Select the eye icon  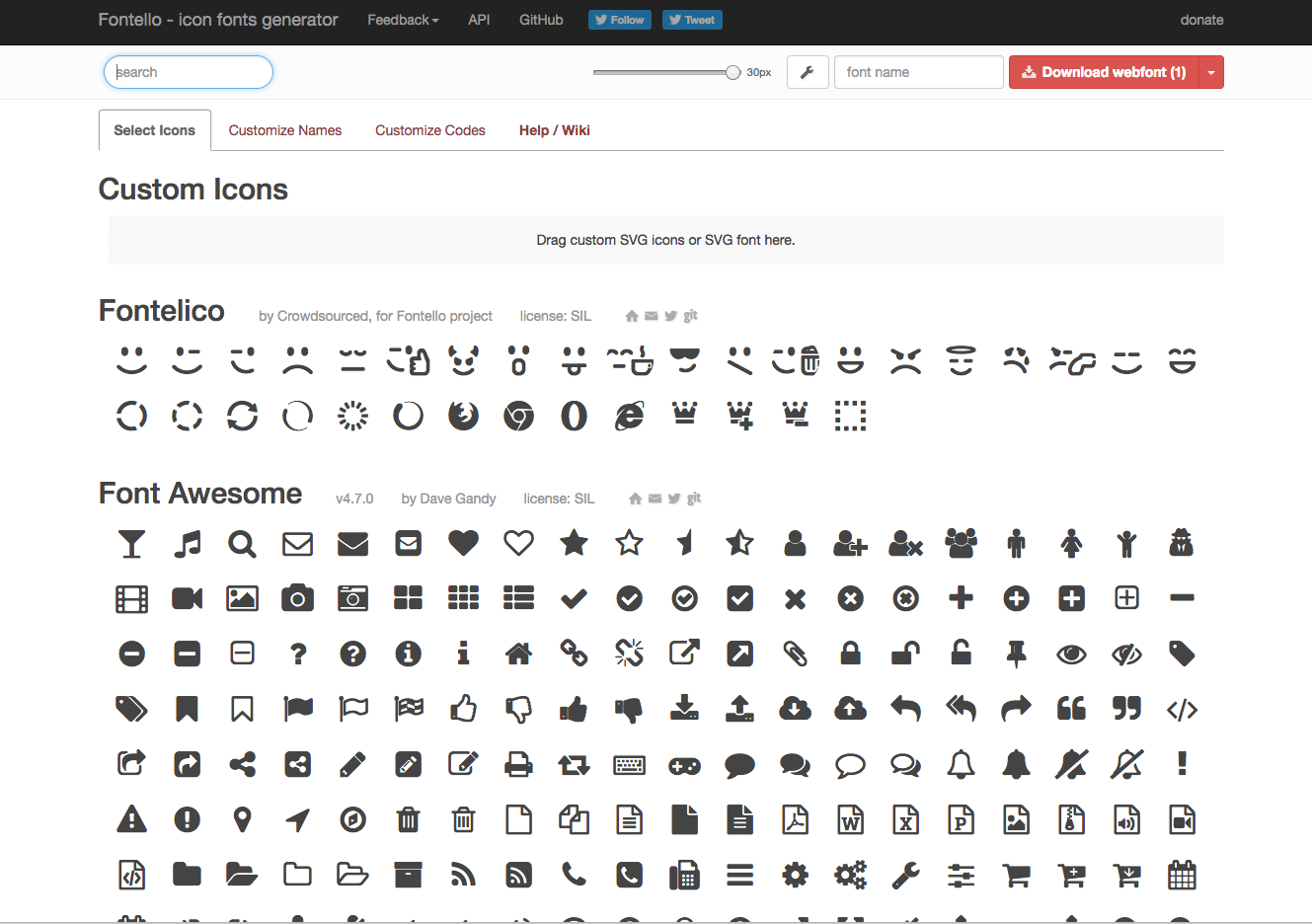pyautogui.click(x=1071, y=654)
